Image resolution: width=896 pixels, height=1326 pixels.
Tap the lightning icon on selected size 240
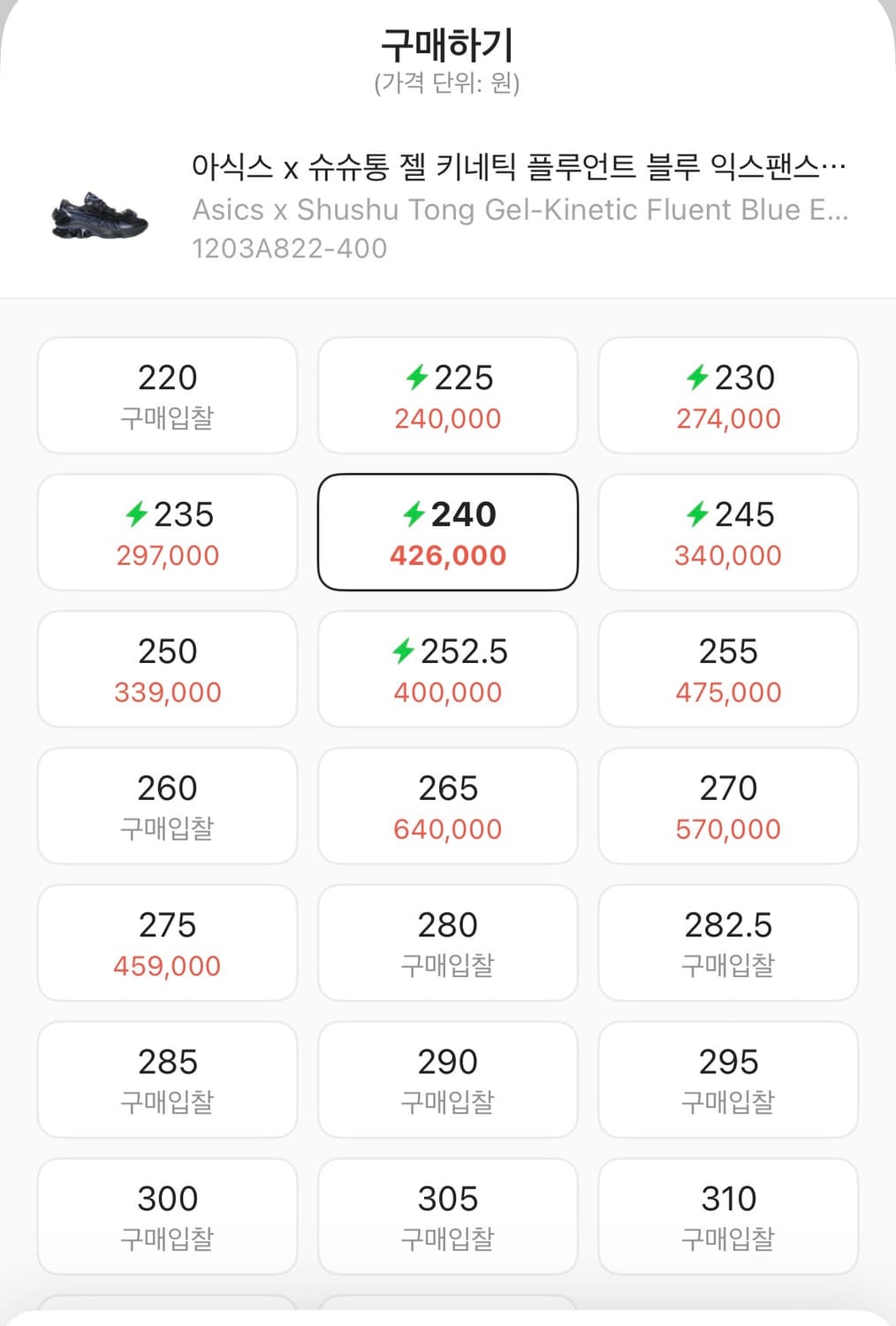(x=414, y=514)
